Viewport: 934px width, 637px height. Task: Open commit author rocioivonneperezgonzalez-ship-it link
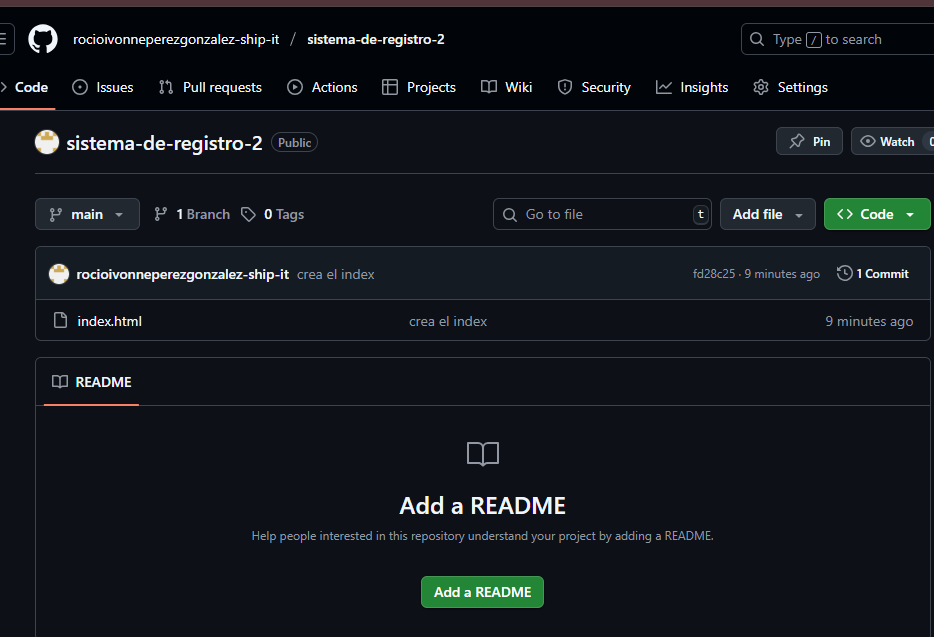[182, 274]
